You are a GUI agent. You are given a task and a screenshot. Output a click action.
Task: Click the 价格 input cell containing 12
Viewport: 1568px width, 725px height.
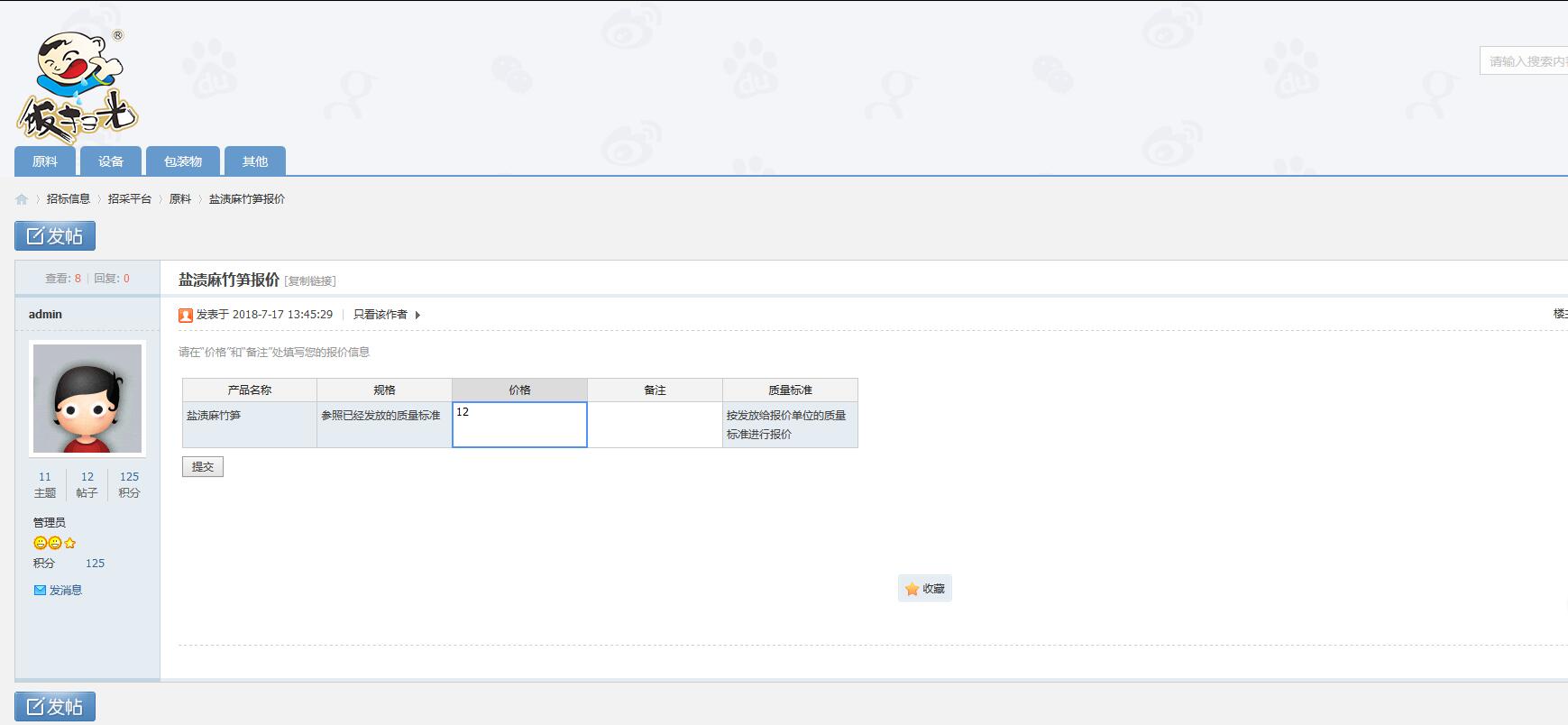click(x=519, y=425)
